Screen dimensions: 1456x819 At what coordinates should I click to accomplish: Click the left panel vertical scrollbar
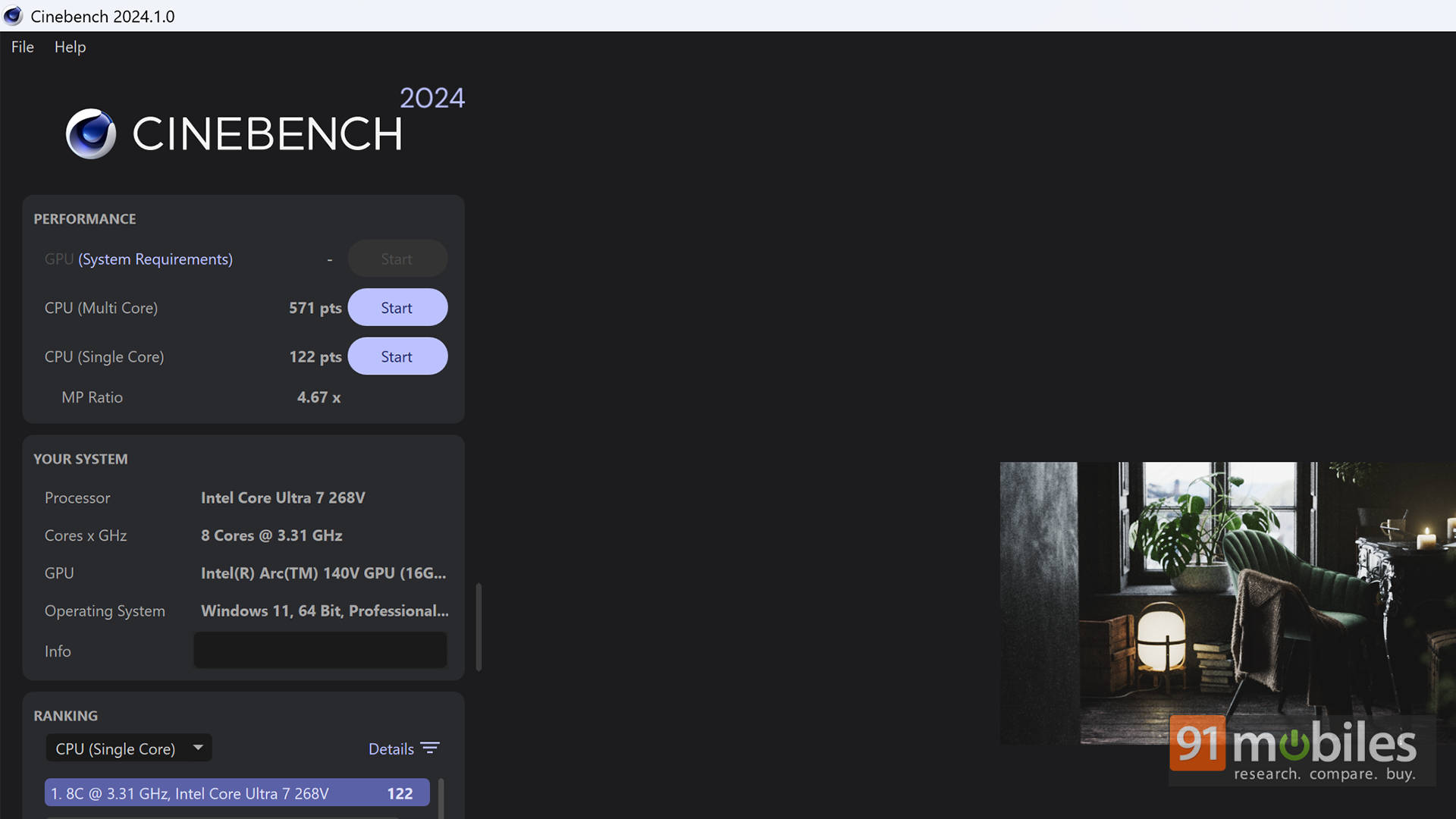[x=479, y=626]
